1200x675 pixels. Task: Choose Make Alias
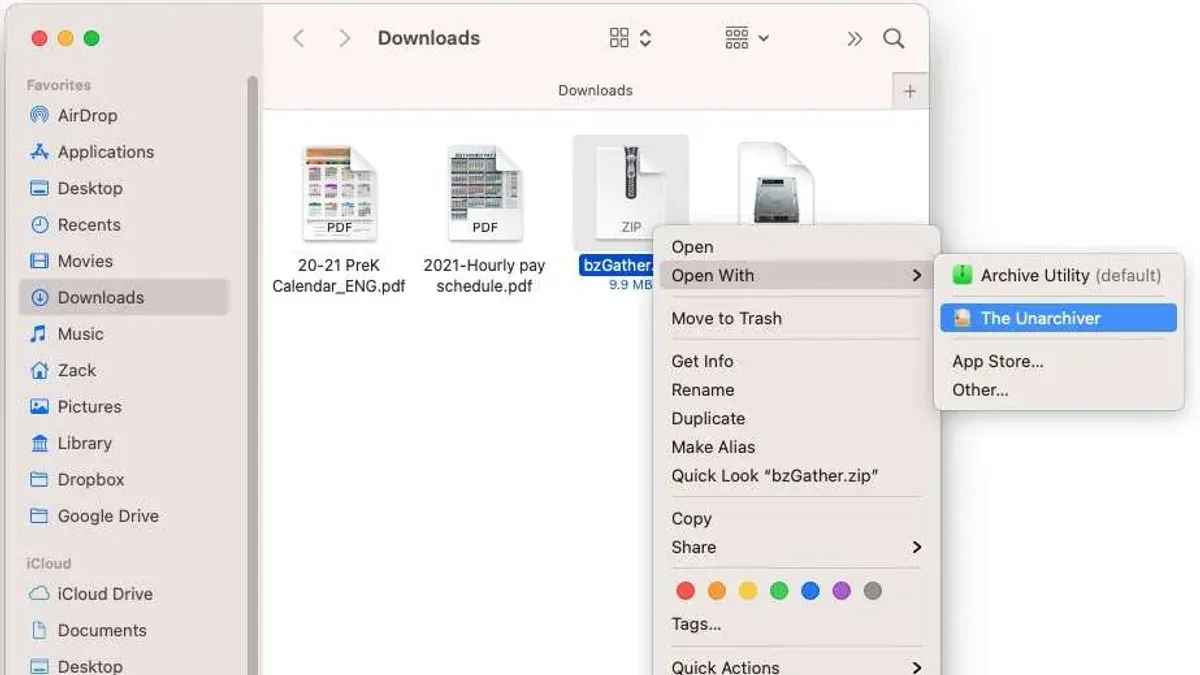[x=796, y=447]
